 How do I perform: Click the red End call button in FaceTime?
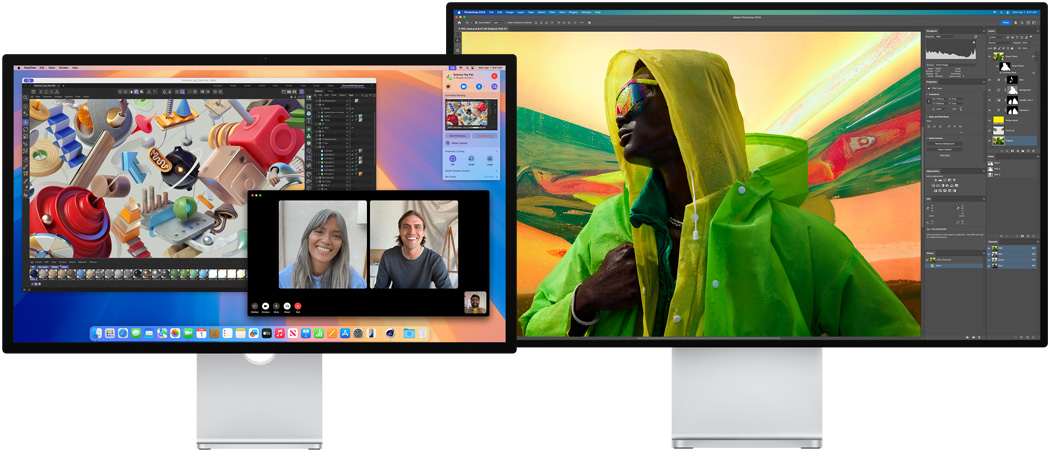(x=298, y=306)
